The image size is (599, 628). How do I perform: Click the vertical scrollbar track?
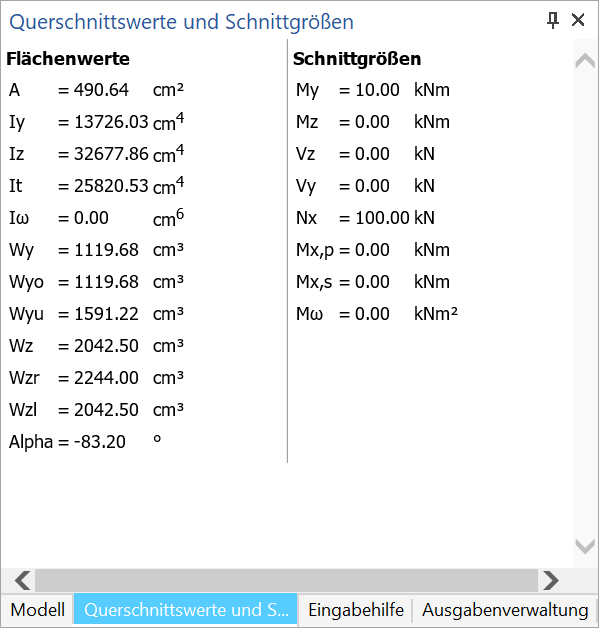pos(585,303)
